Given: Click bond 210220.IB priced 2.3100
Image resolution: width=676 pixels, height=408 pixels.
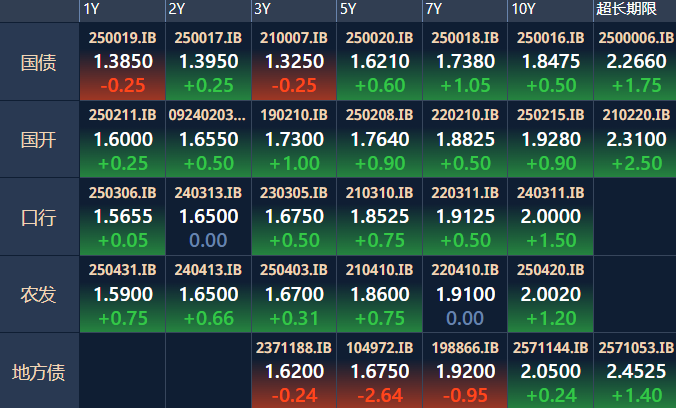Looking at the screenshot, I should pos(634,139).
